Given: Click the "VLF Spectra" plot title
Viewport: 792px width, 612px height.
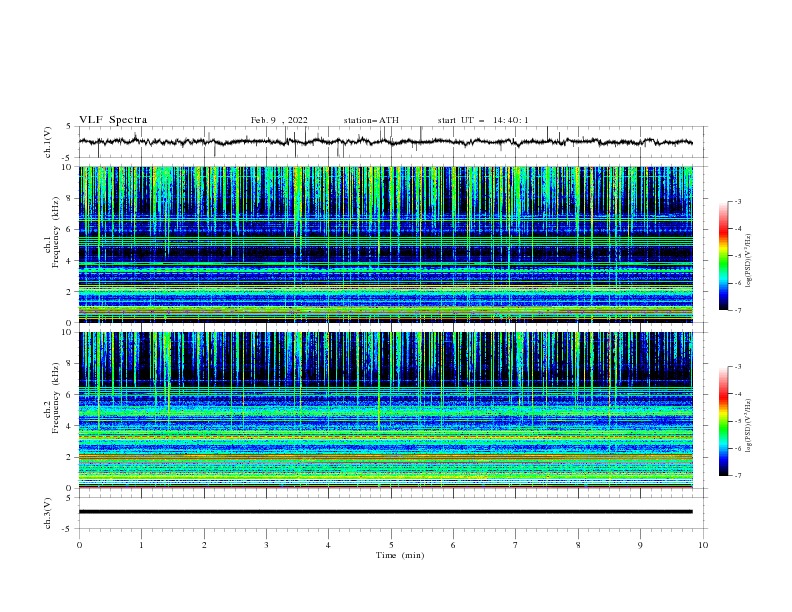Looking at the screenshot, I should (x=113, y=120).
